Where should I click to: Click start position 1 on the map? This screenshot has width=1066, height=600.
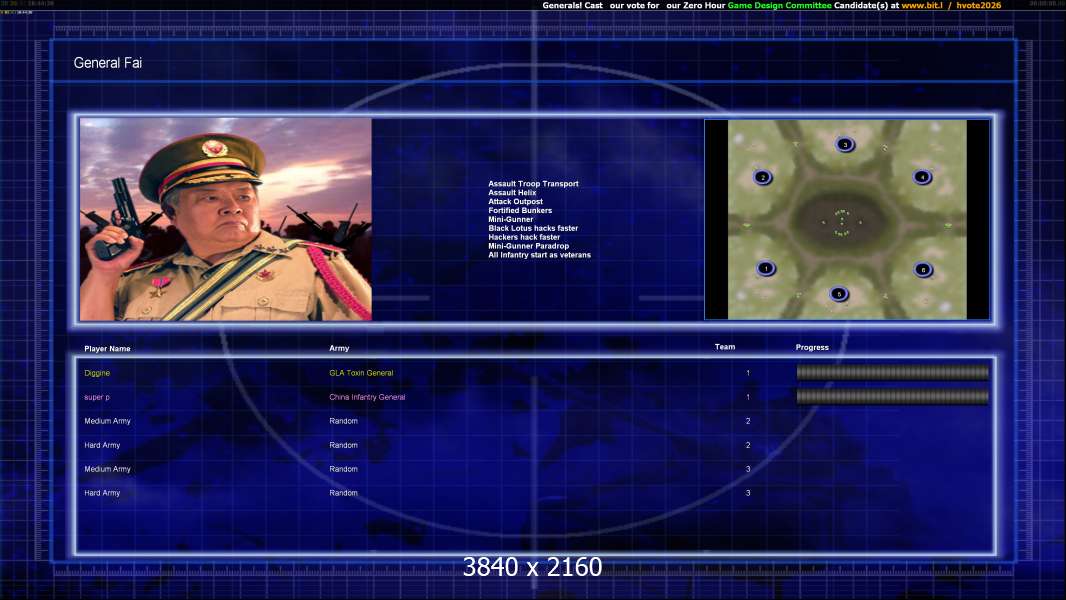click(x=766, y=268)
